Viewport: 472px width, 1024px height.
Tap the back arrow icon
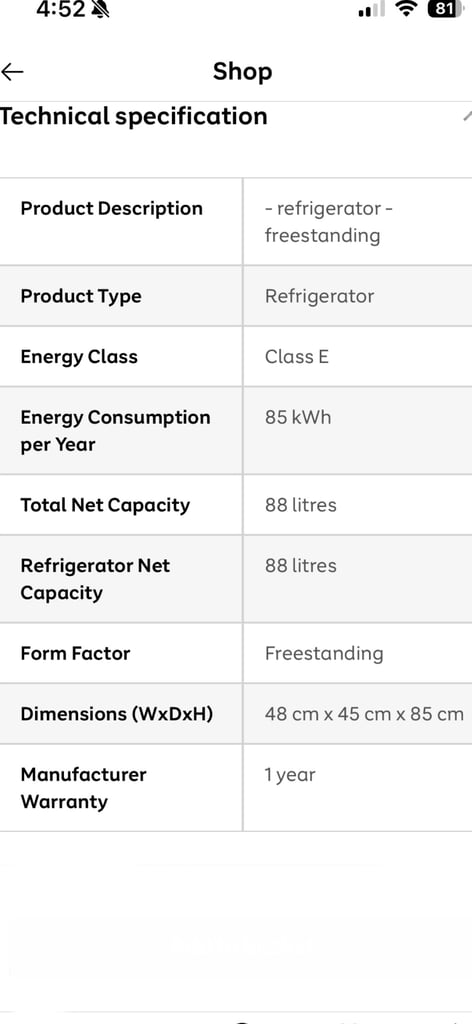12,72
